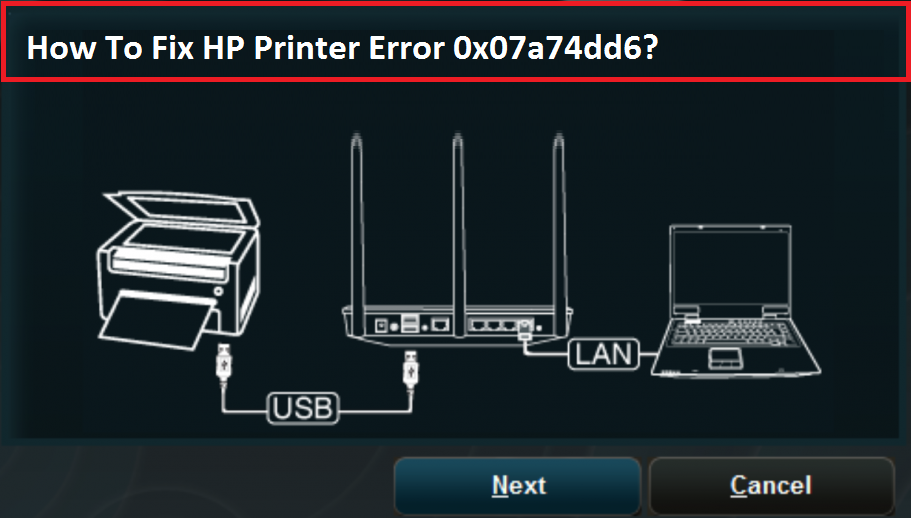
Task: Click the USB plug below the router
Action: [x=411, y=369]
